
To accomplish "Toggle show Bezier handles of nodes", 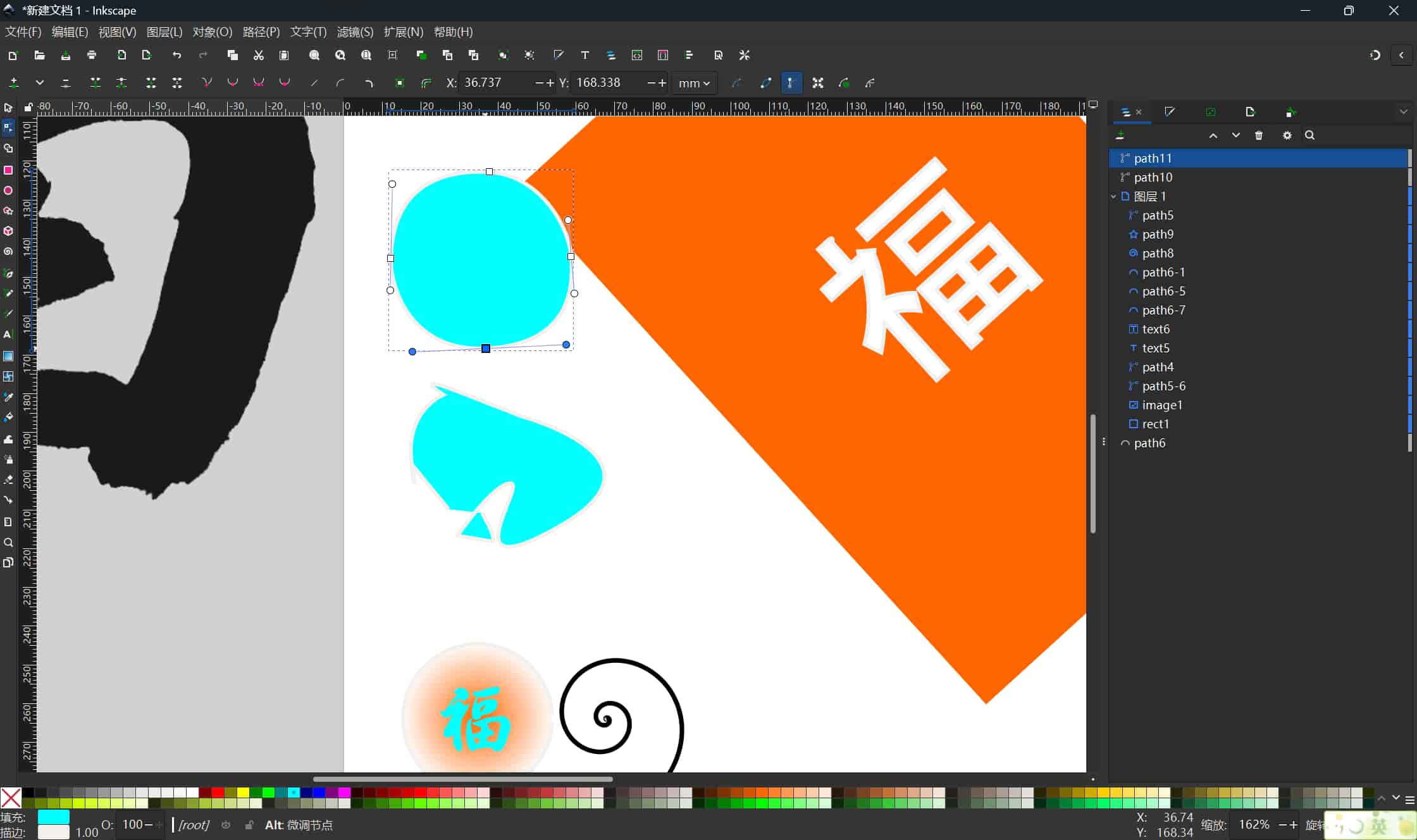I will 791,83.
